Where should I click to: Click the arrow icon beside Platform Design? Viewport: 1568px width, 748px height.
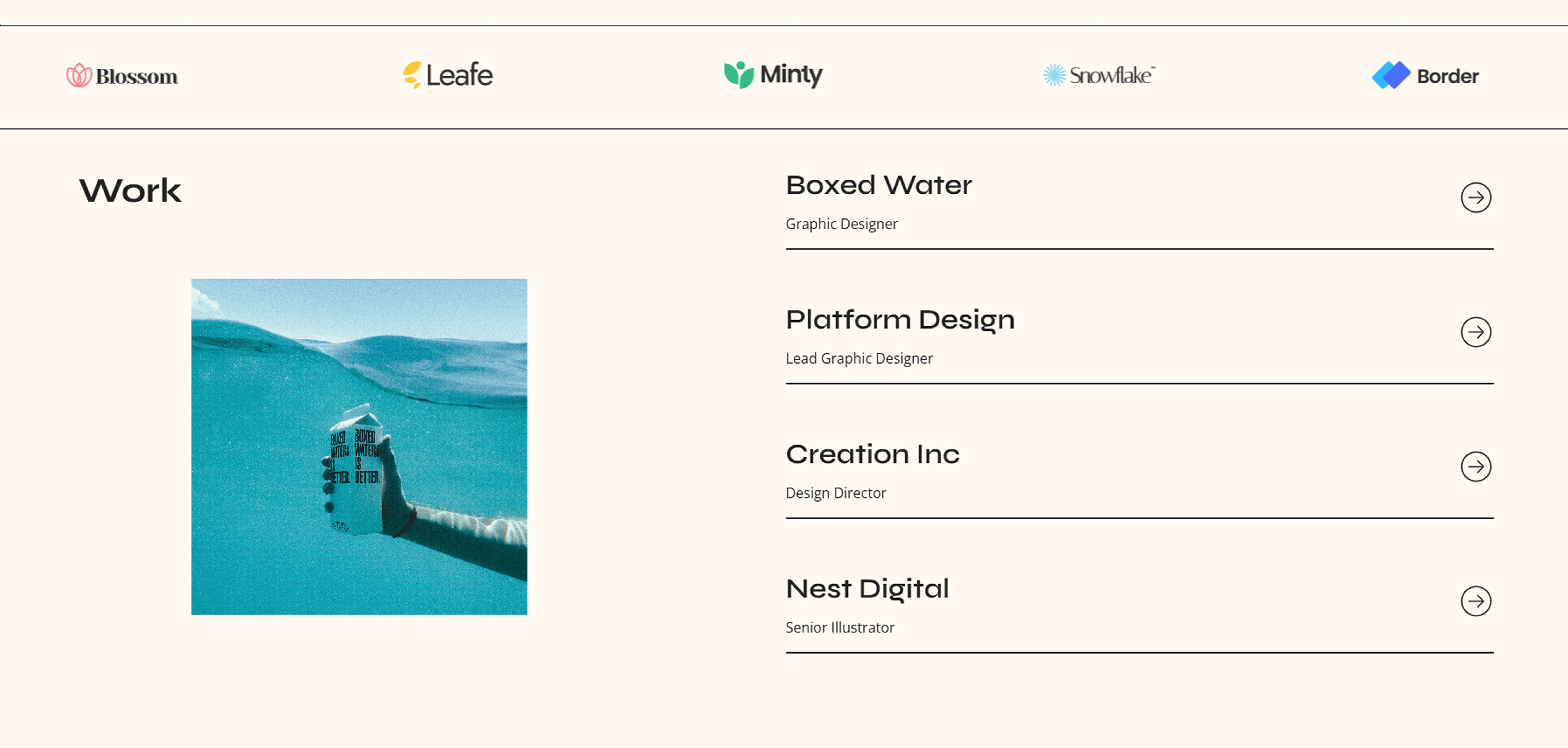tap(1476, 332)
